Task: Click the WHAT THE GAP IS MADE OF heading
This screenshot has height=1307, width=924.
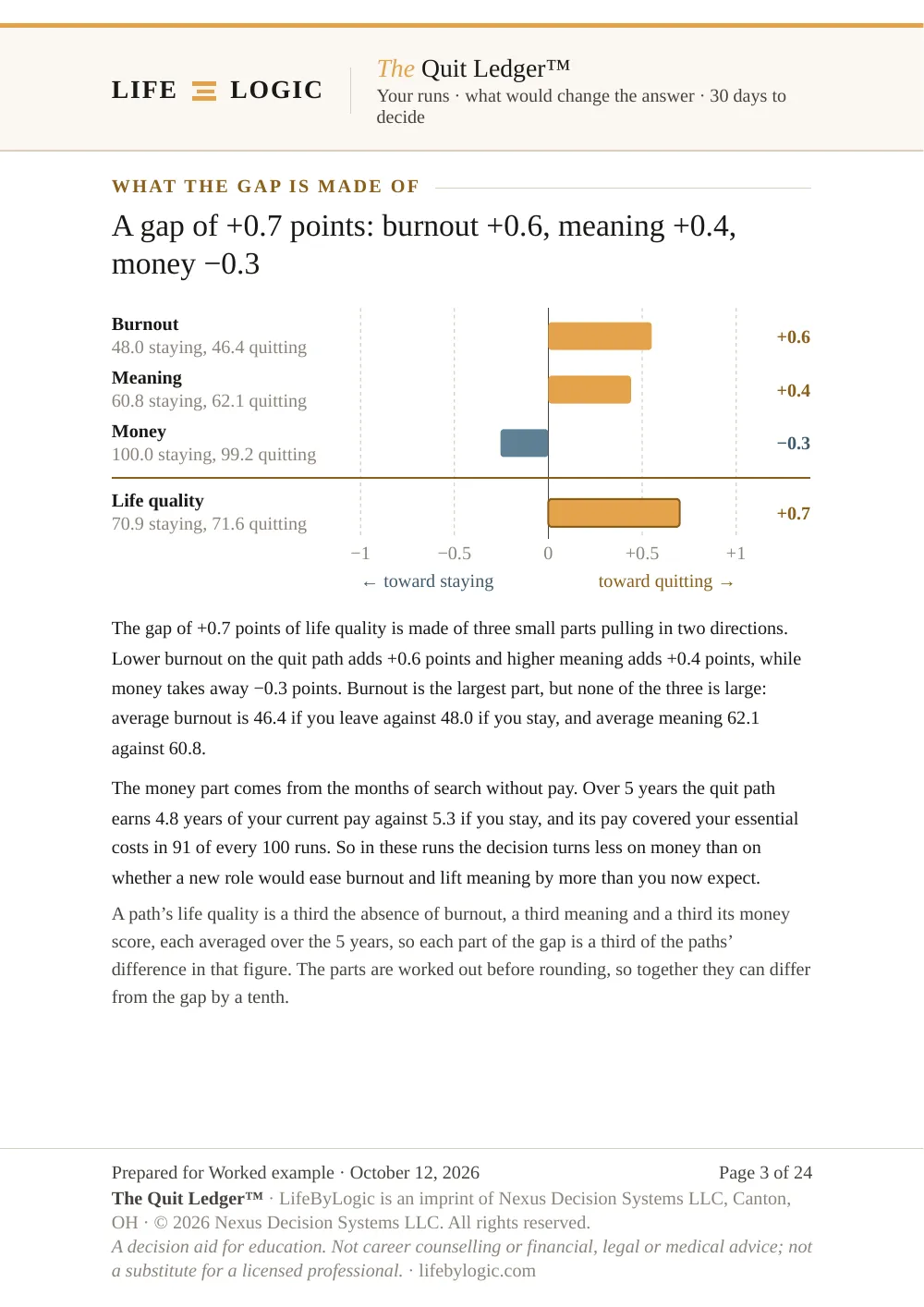Action: tap(265, 187)
